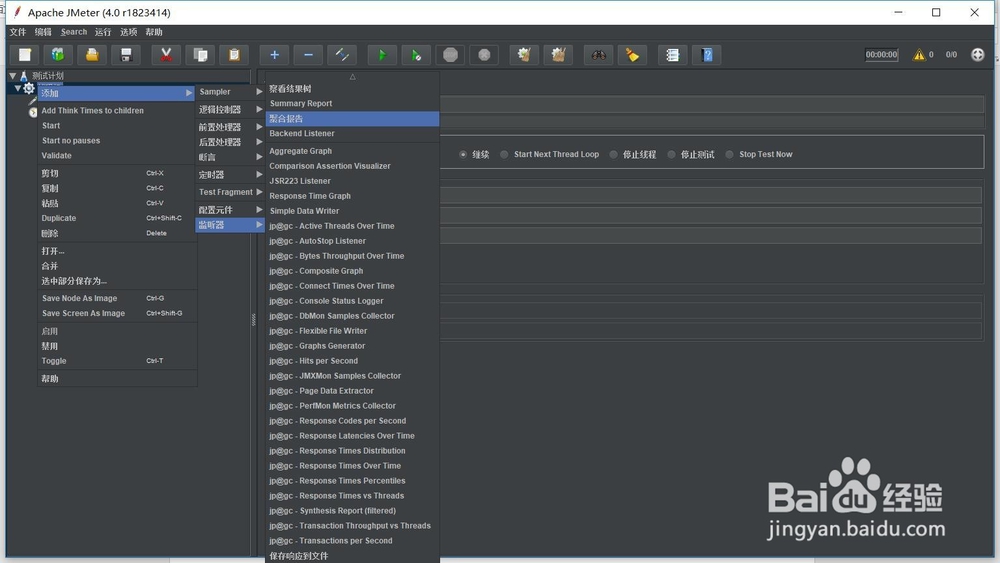
Task: Expand the Sampler submenu
Action: [x=230, y=92]
